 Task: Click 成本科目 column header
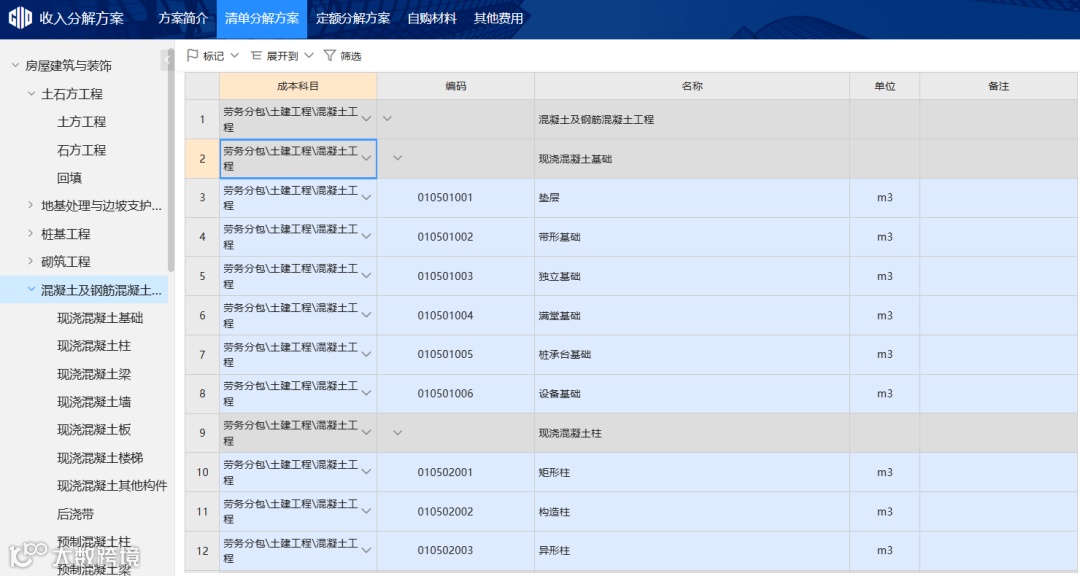click(298, 86)
